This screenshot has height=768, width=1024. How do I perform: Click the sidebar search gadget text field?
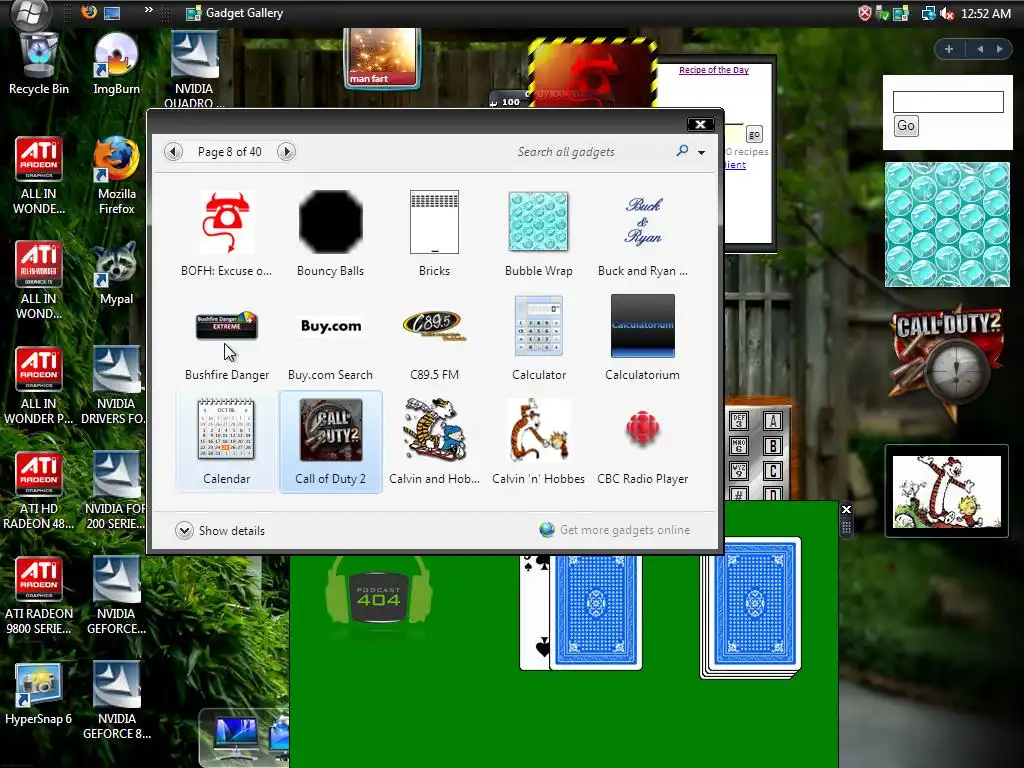click(948, 102)
